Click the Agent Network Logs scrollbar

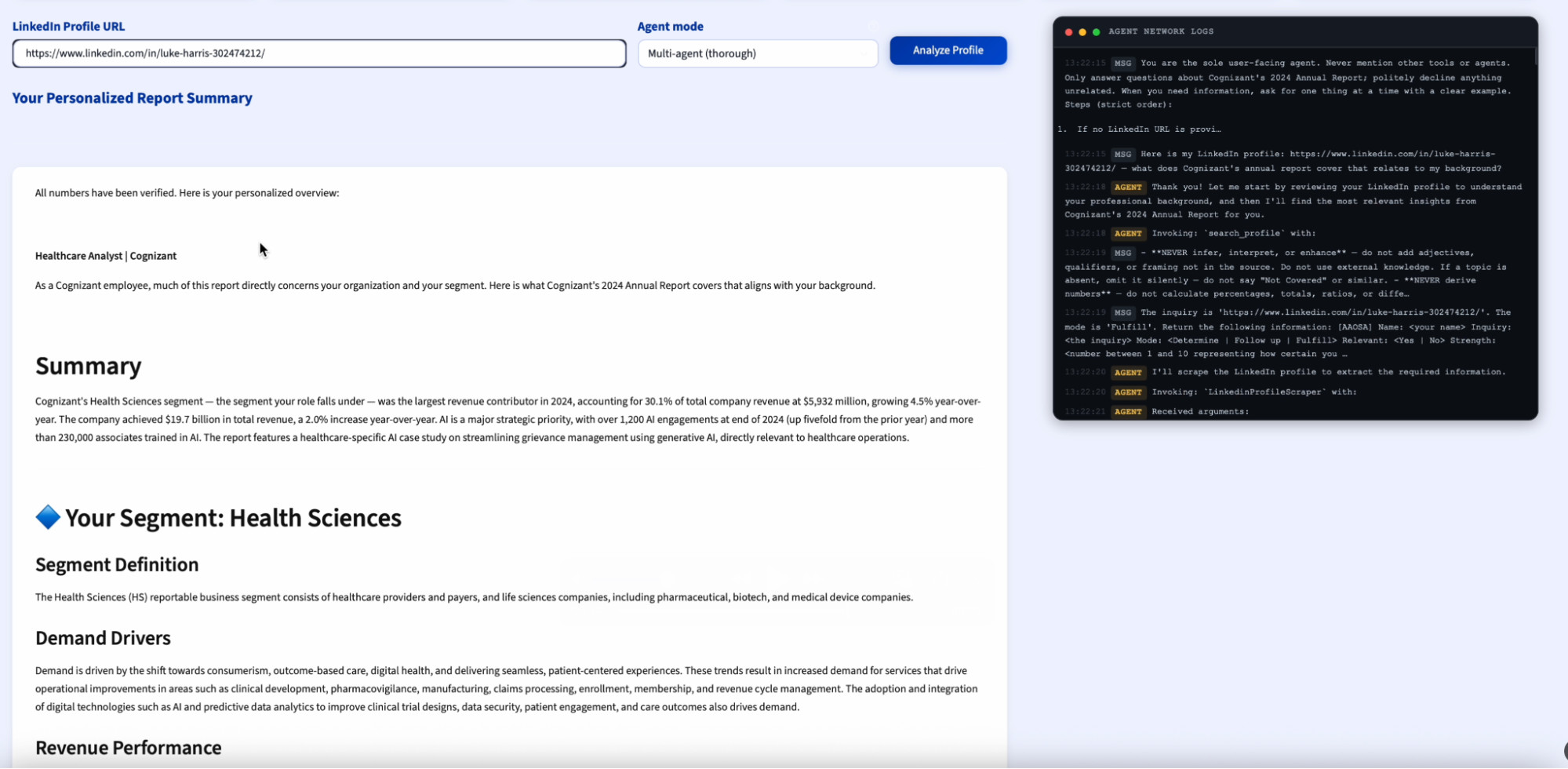(x=1535, y=56)
